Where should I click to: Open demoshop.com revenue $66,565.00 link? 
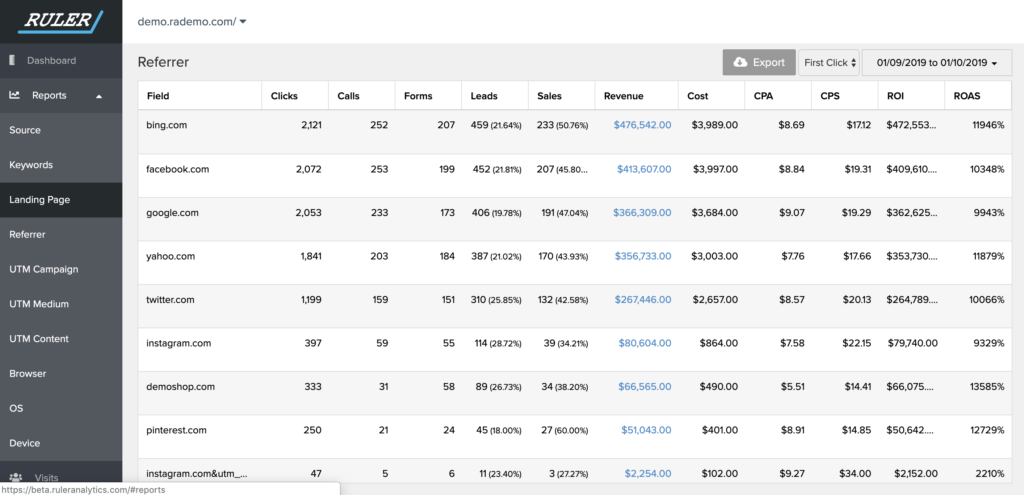pos(645,387)
